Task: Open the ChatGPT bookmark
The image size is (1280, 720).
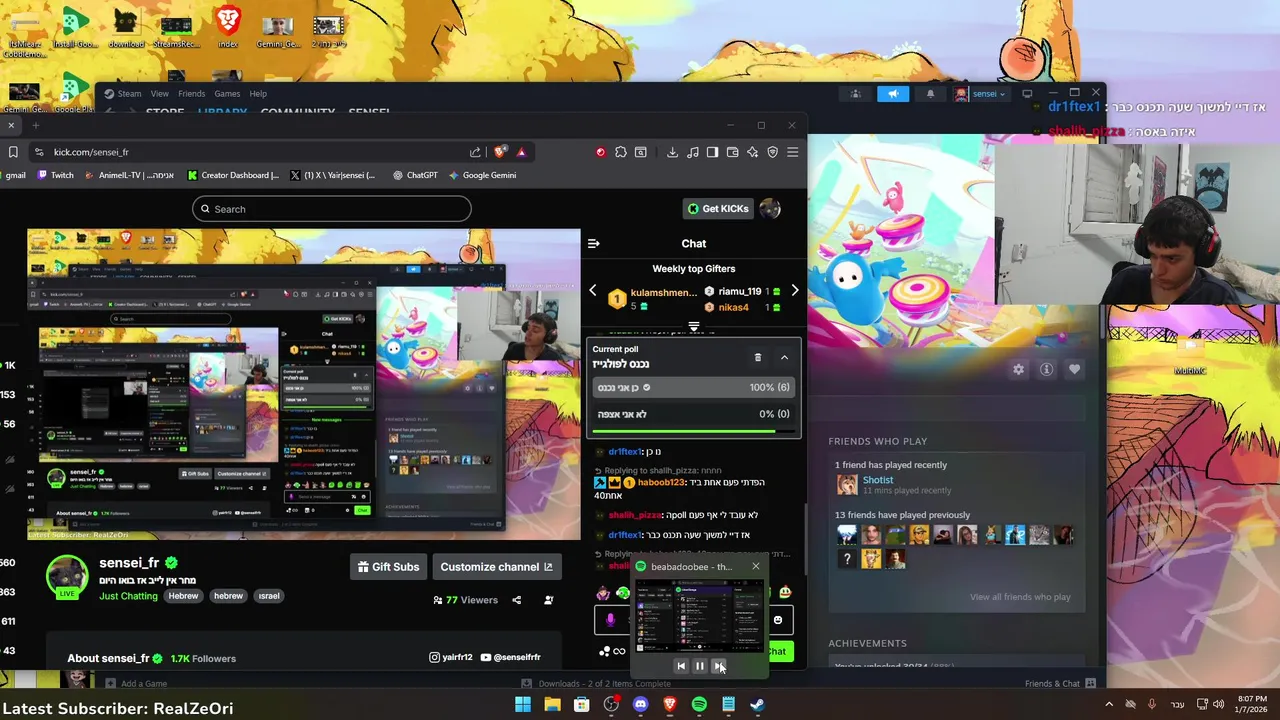Action: pyautogui.click(x=415, y=175)
